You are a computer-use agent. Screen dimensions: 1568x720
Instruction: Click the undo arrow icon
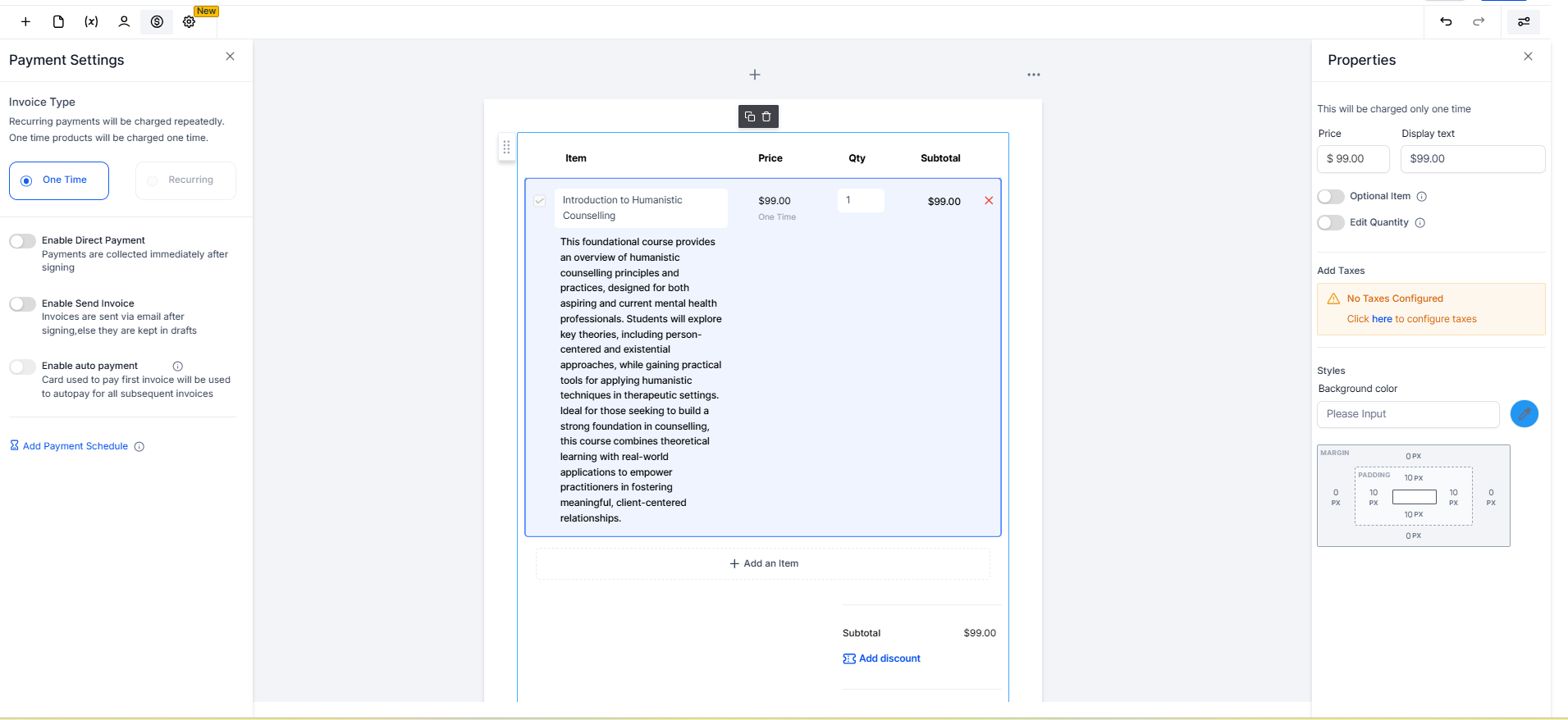pos(1446,22)
